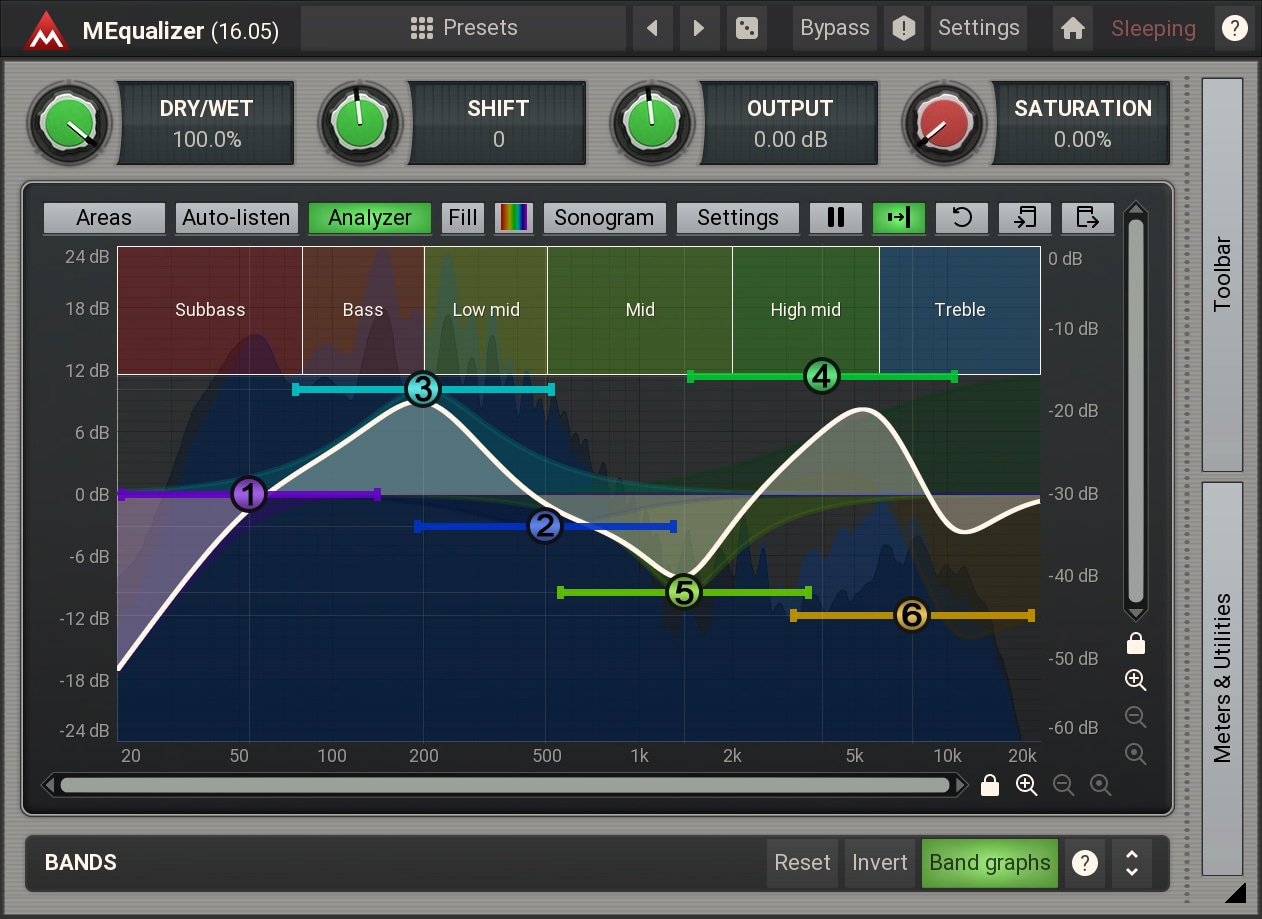Click the SHIFT green knob
This screenshot has width=1262, height=919.
[x=360, y=123]
